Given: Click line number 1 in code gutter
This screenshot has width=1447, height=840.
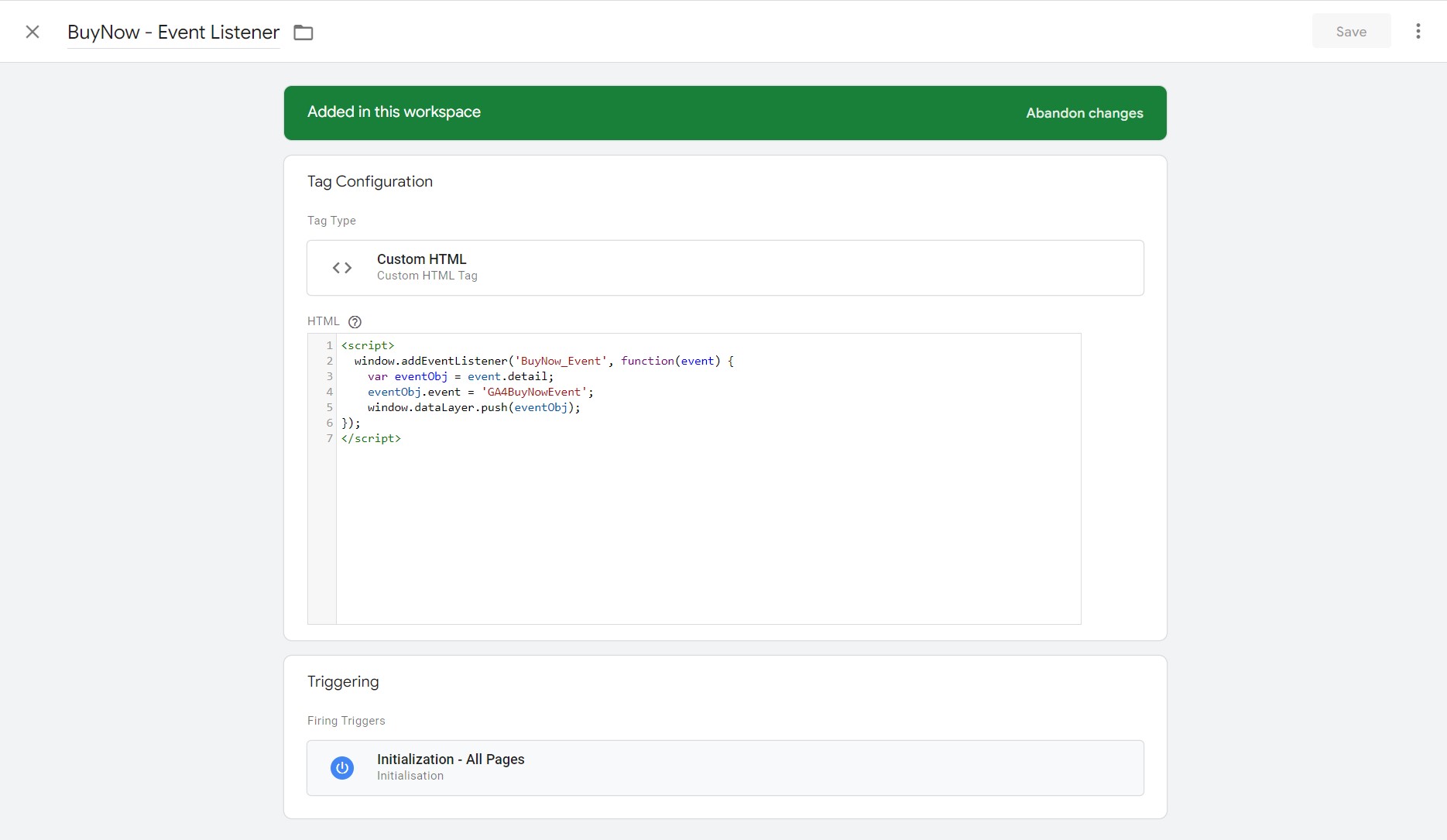Looking at the screenshot, I should (329, 345).
